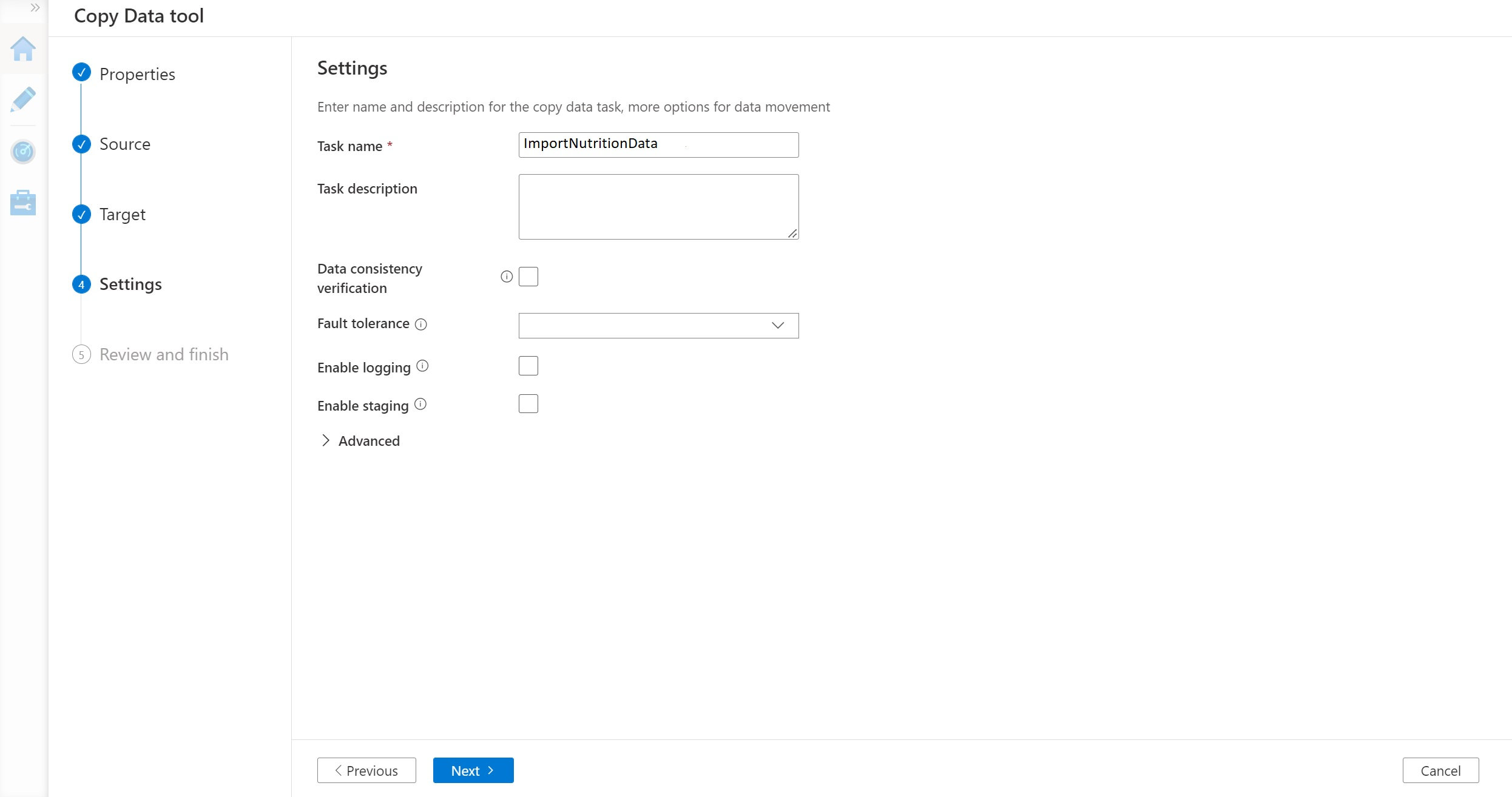Cancel the Copy Data wizard

tap(1440, 770)
